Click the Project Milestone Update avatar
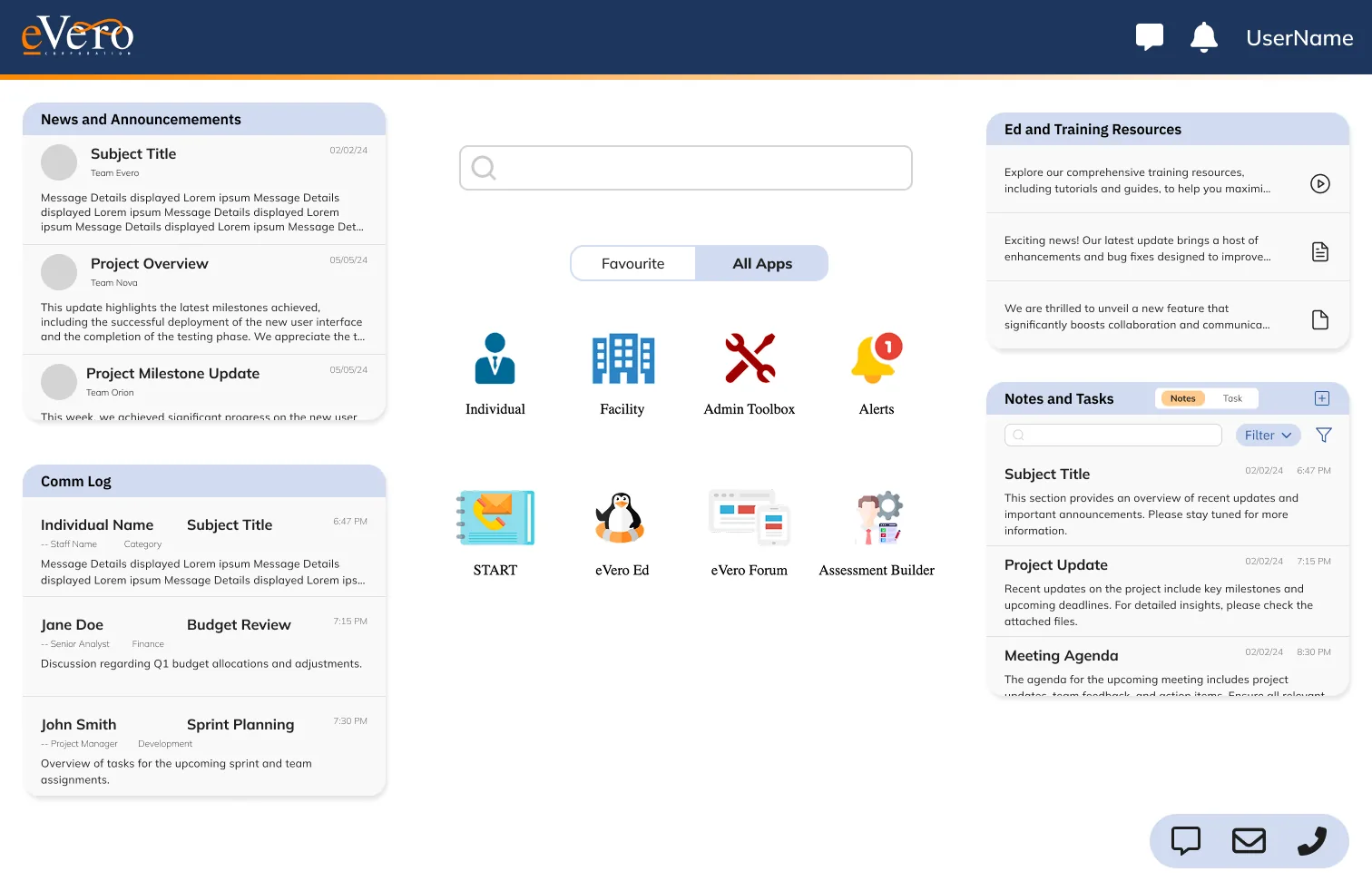The width and height of the screenshot is (1372, 891). (x=59, y=382)
